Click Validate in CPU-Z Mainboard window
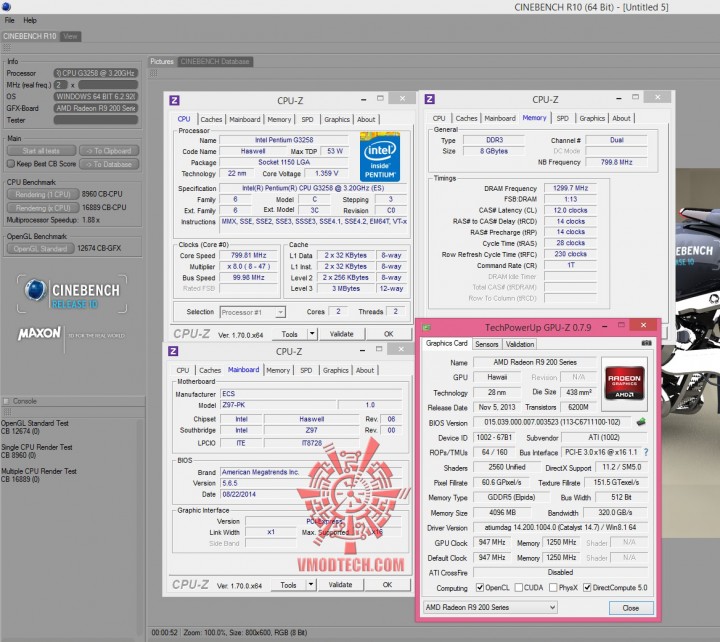The width and height of the screenshot is (720, 642). [340, 585]
